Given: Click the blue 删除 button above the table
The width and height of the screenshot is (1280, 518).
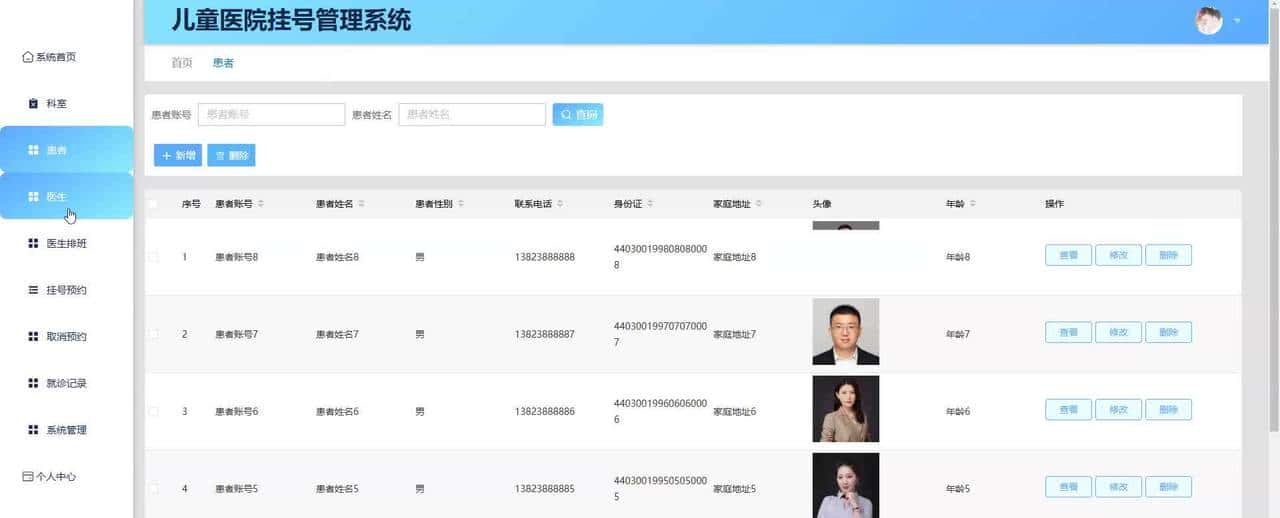Looking at the screenshot, I should (x=231, y=155).
